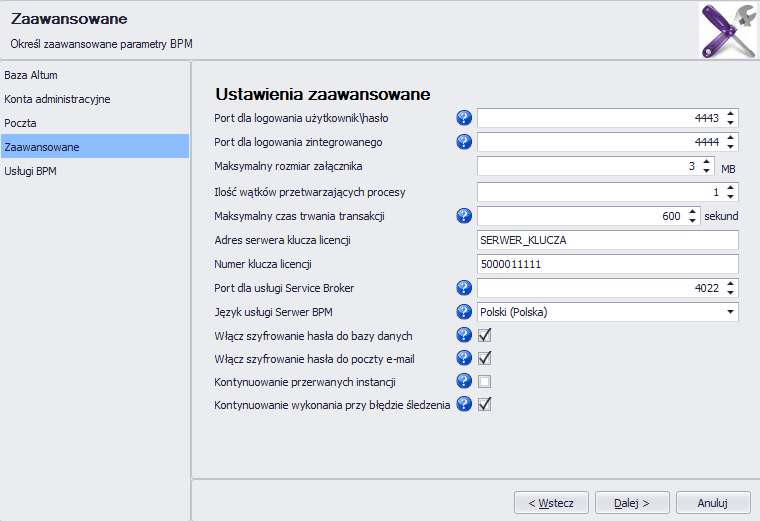Increase the maksymalny rozmiar załącznika value
The height and width of the screenshot is (521, 760).
pos(707,162)
